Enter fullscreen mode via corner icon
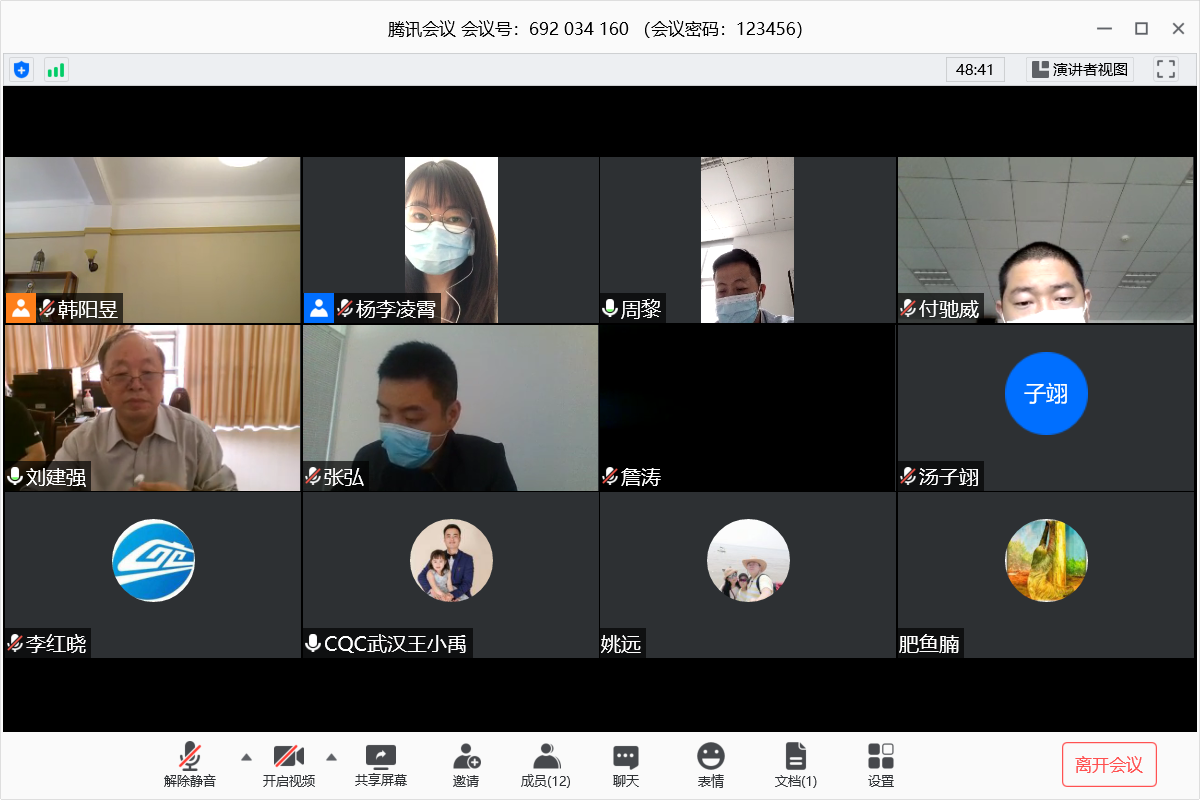The width and height of the screenshot is (1200, 800). tap(1165, 69)
